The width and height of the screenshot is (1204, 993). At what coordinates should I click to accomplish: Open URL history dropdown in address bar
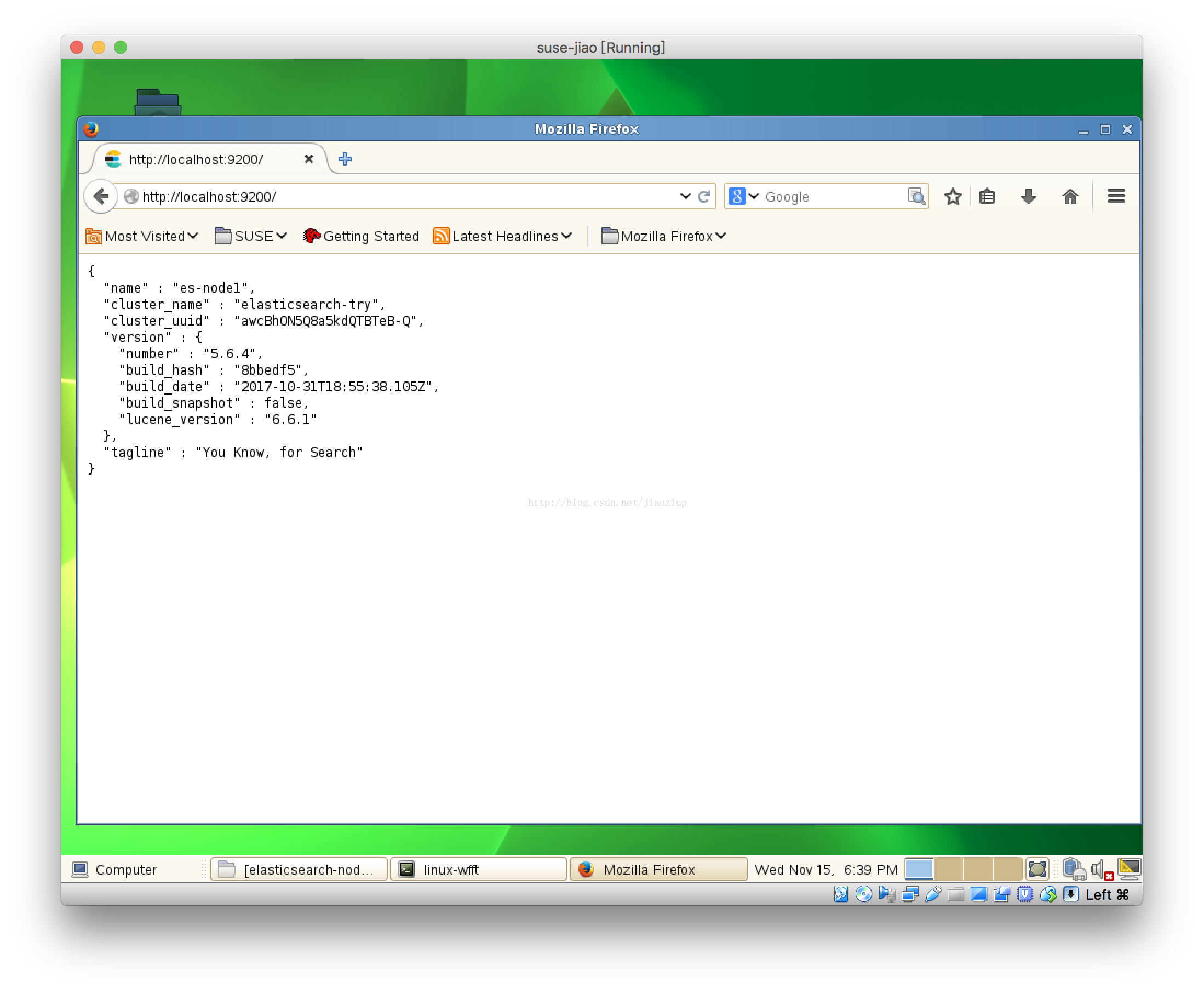pos(685,196)
